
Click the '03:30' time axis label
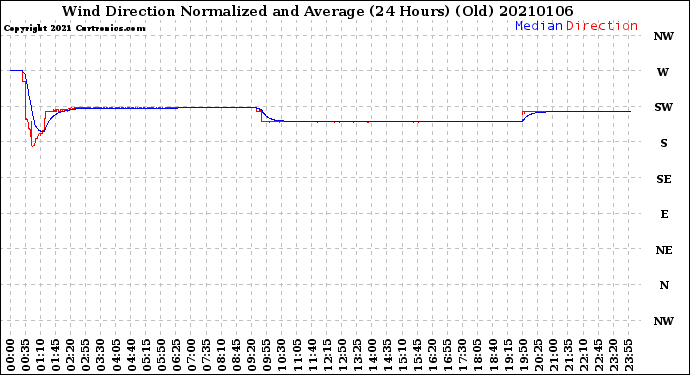tap(101, 355)
